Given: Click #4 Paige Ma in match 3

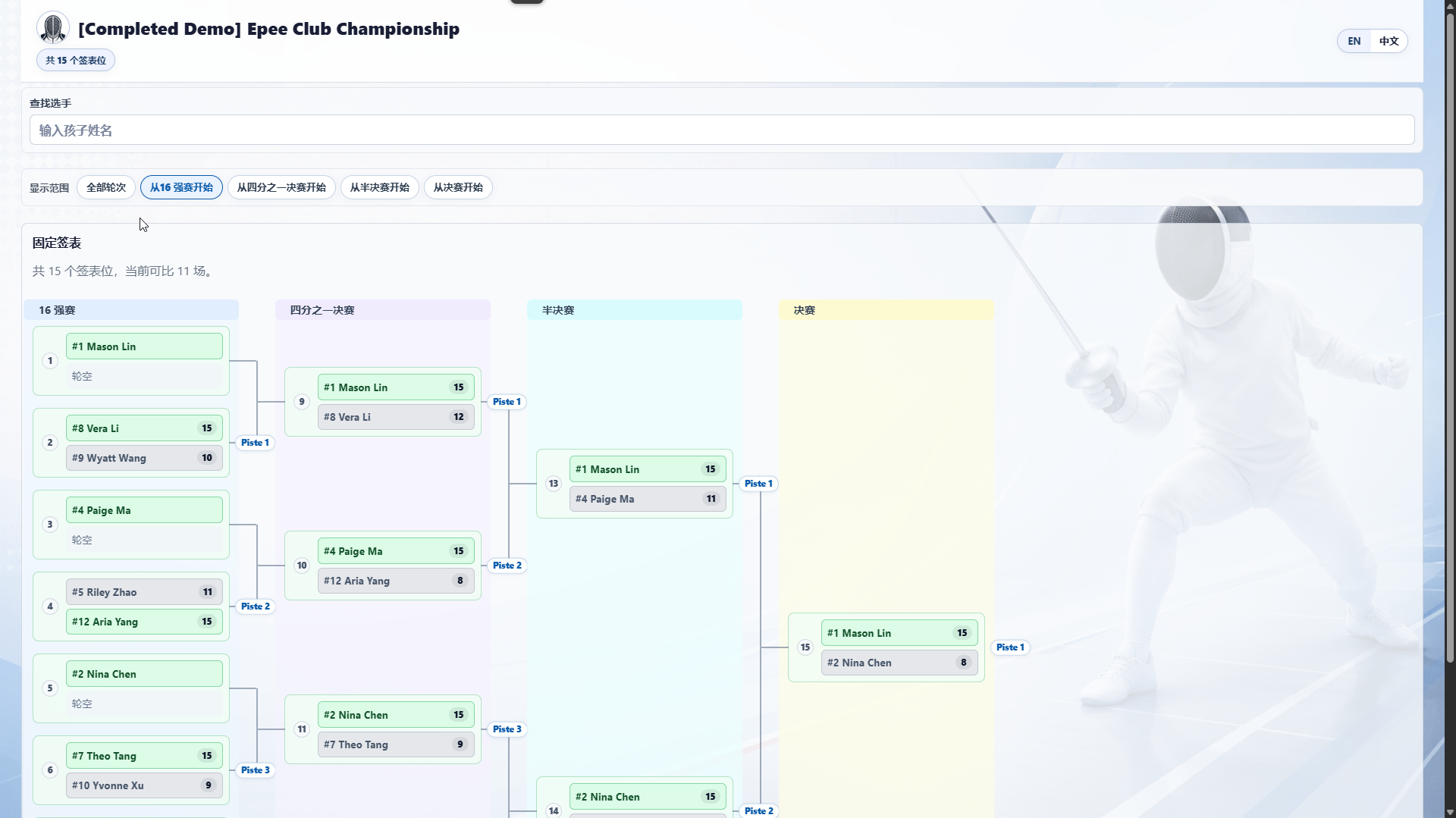Looking at the screenshot, I should [144, 510].
